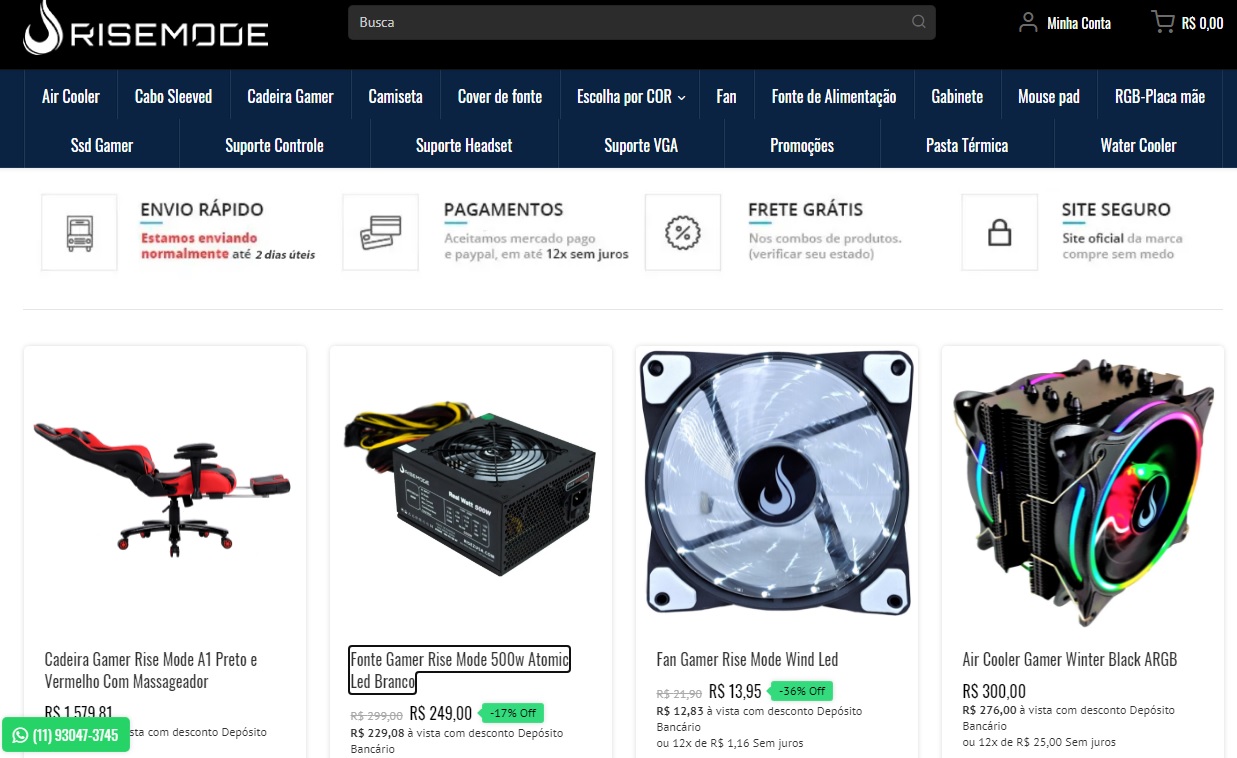Viewport: 1237px width, 758px height.
Task: Open the Promoções category
Action: 802,145
